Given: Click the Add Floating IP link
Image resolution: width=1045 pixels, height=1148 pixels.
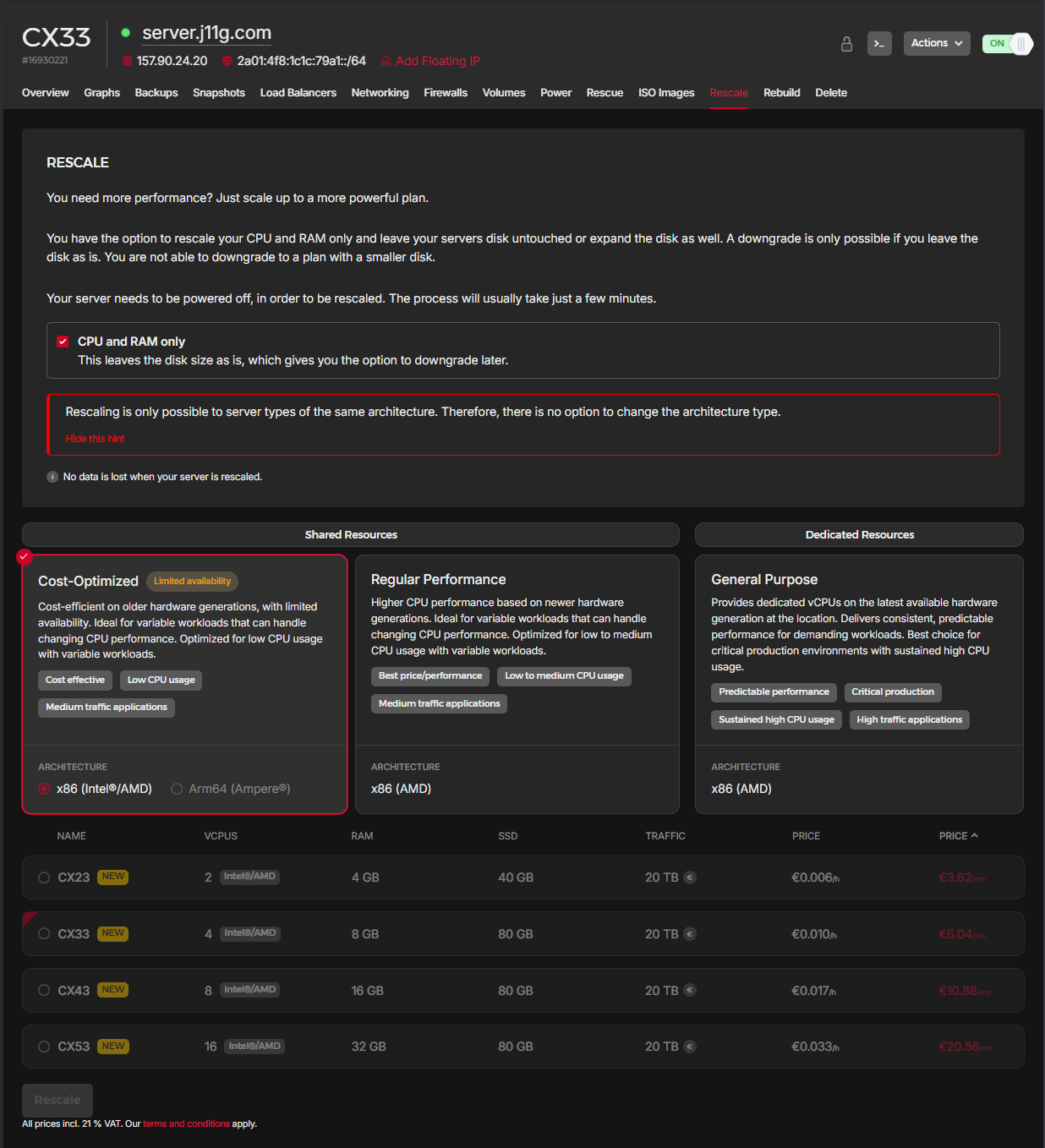Looking at the screenshot, I should click(437, 61).
